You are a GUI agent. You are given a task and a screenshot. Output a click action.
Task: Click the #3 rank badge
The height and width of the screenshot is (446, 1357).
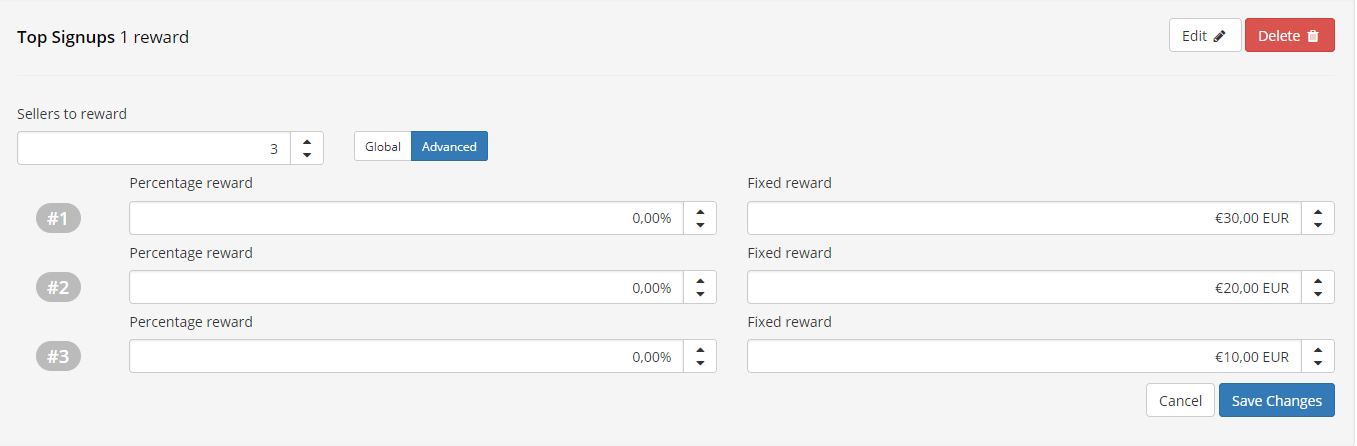coord(58,357)
